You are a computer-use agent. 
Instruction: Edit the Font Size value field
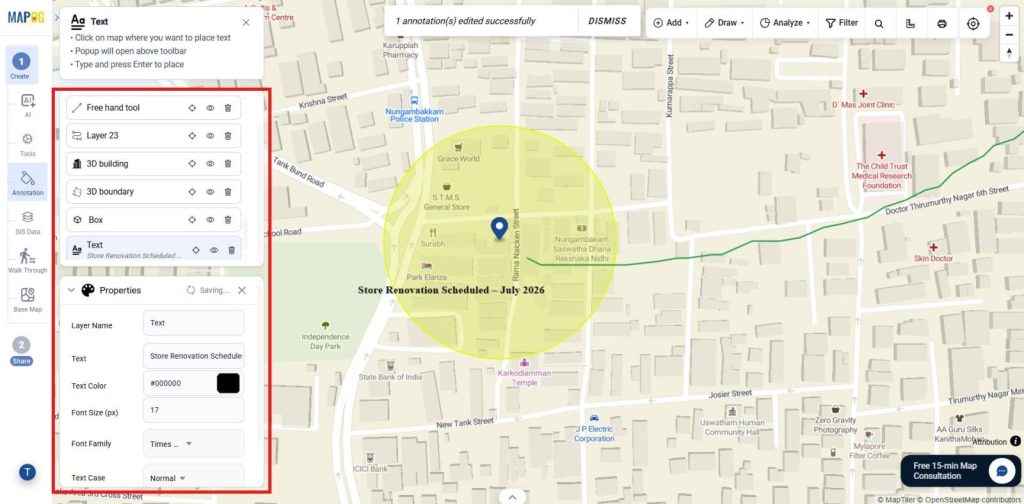[193, 410]
